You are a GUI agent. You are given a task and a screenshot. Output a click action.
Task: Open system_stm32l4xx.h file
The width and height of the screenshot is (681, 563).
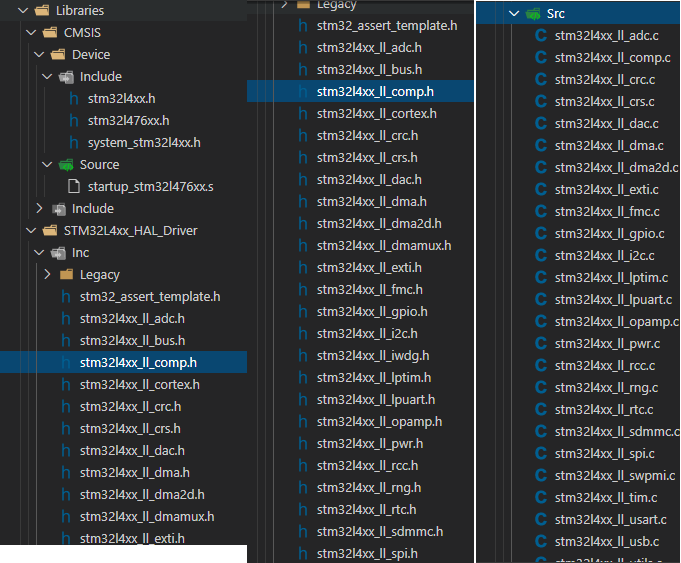[x=144, y=143]
